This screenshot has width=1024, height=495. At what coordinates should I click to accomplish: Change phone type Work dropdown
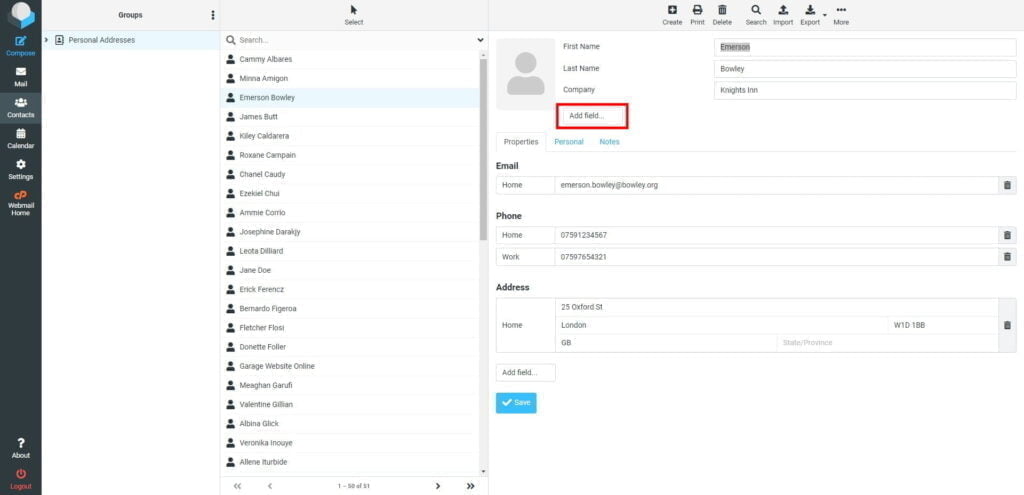(x=526, y=257)
